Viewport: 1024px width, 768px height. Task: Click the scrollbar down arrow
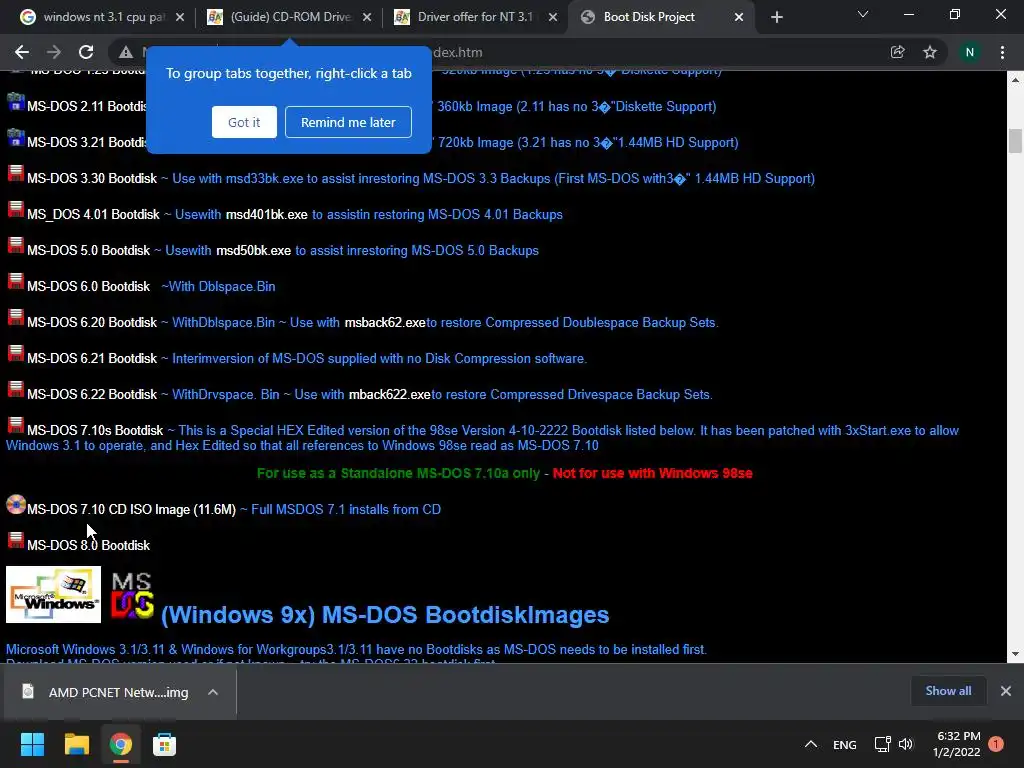(x=1015, y=654)
